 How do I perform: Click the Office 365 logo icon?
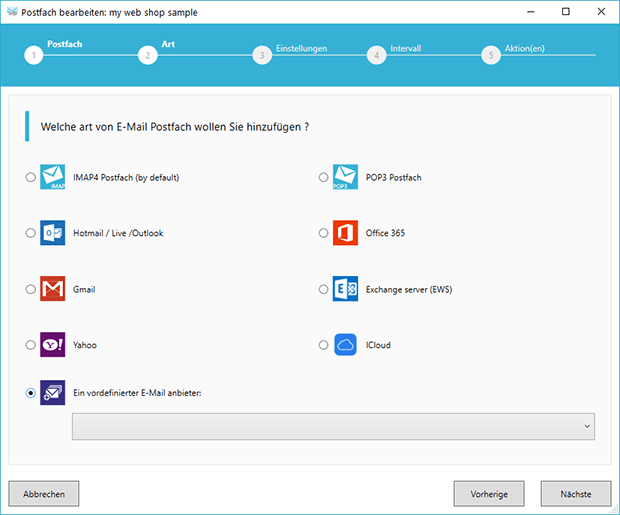pyautogui.click(x=345, y=233)
